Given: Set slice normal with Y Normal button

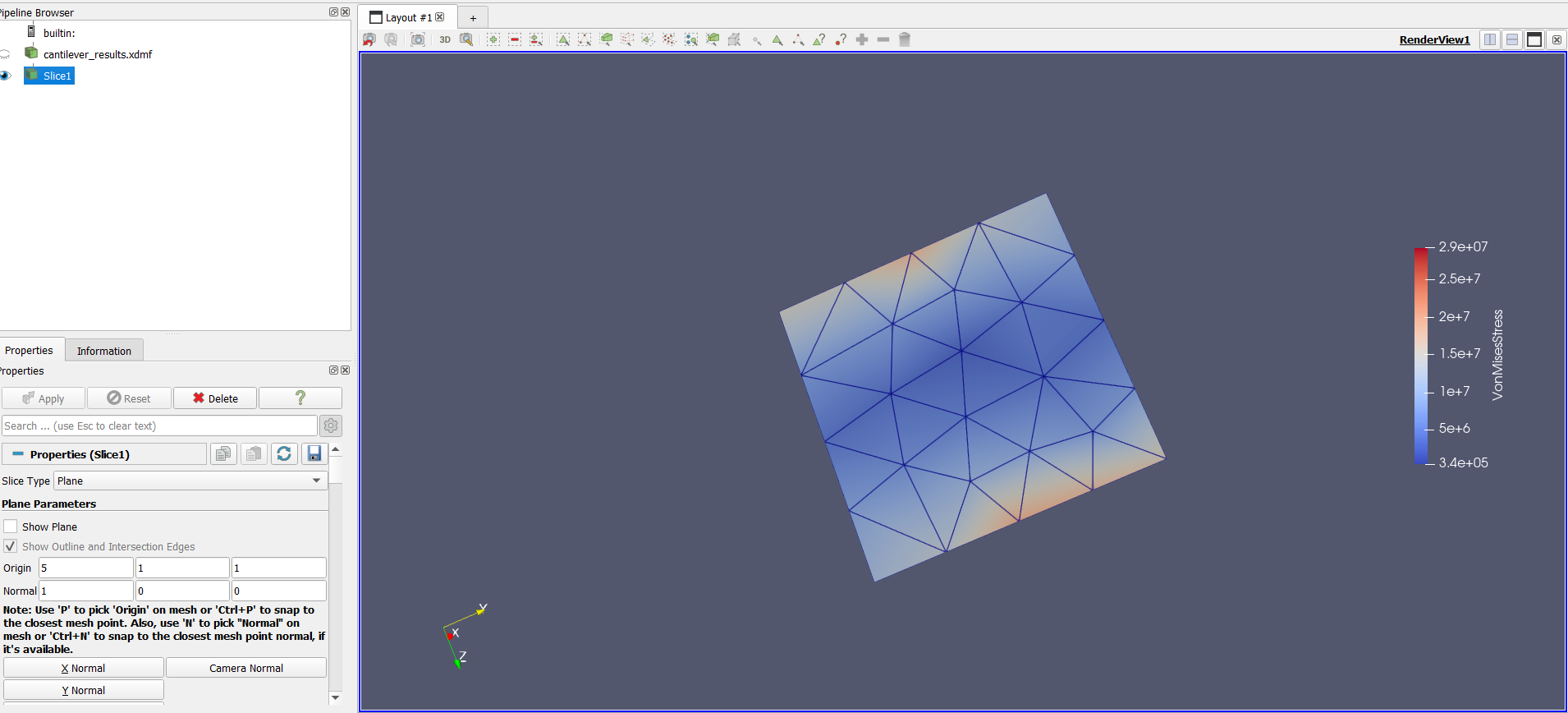Looking at the screenshot, I should (x=84, y=690).
